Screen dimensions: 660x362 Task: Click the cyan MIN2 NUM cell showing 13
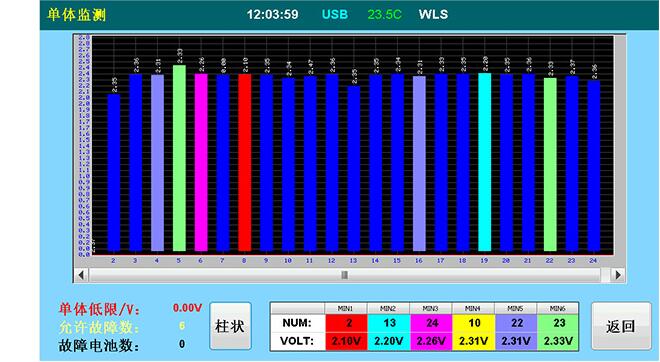389,323
